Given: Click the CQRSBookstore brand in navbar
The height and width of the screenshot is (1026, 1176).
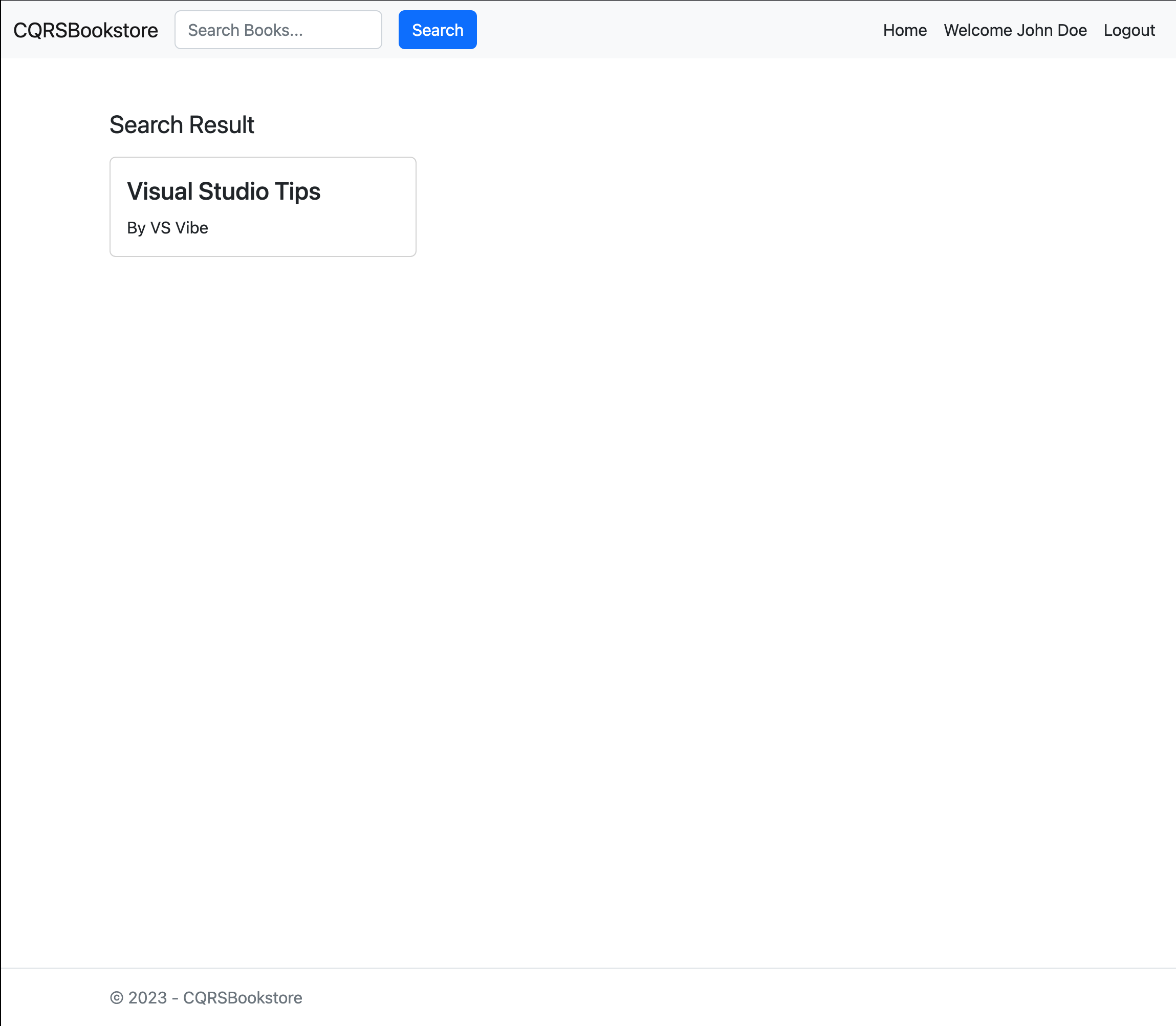Looking at the screenshot, I should pos(85,30).
